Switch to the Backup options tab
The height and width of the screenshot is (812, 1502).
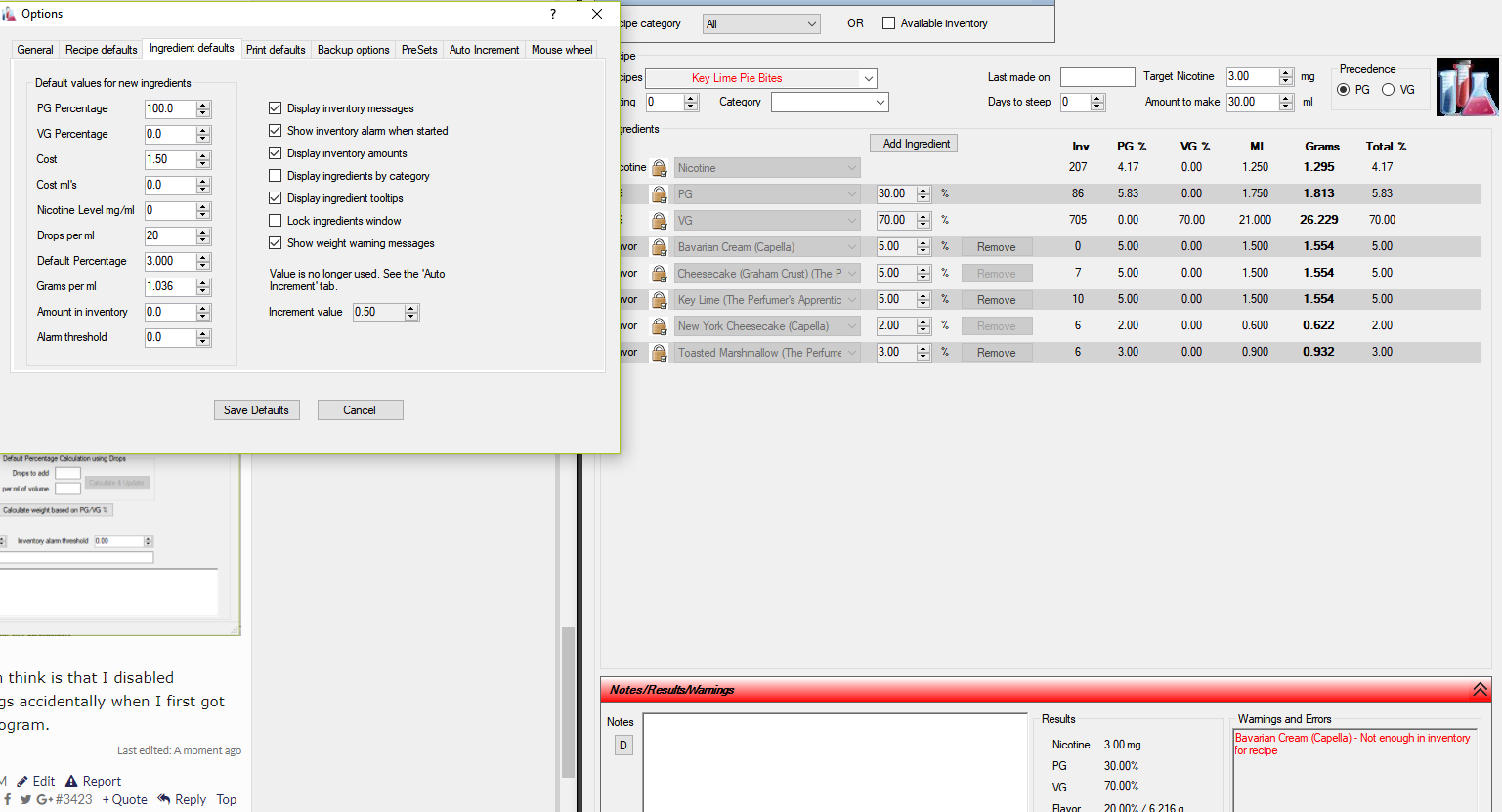[x=353, y=50]
